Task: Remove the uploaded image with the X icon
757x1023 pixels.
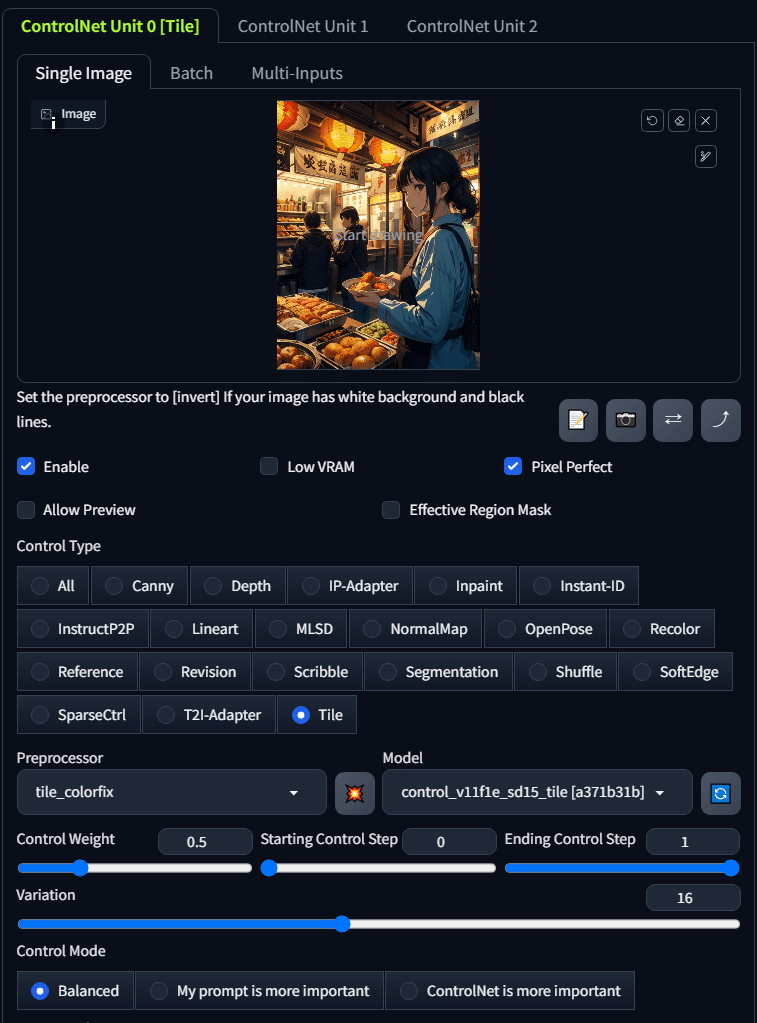Action: 705,121
